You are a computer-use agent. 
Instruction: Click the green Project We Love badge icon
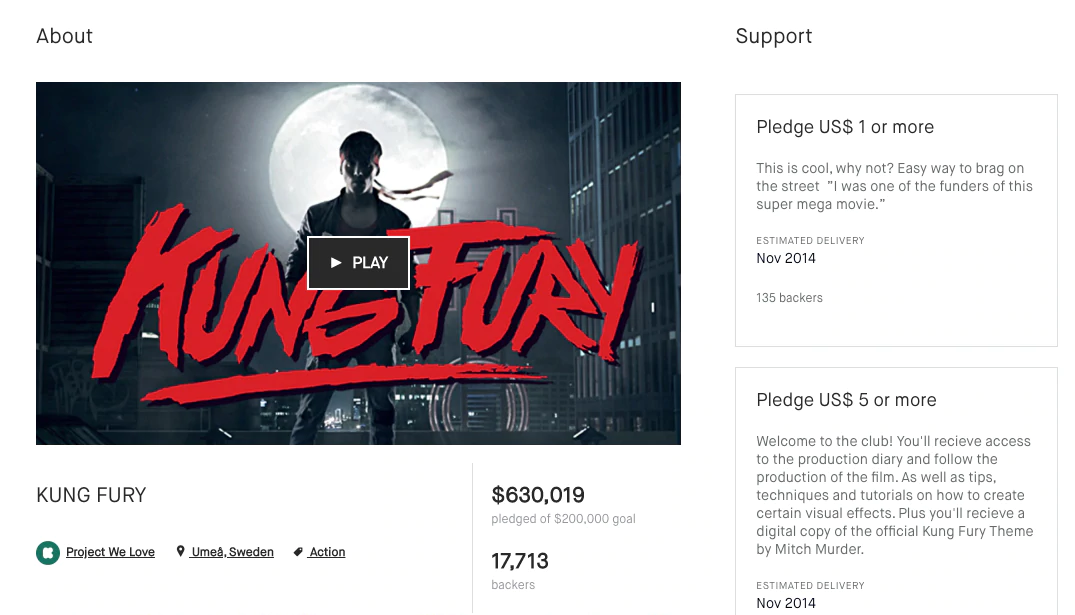[x=47, y=552]
